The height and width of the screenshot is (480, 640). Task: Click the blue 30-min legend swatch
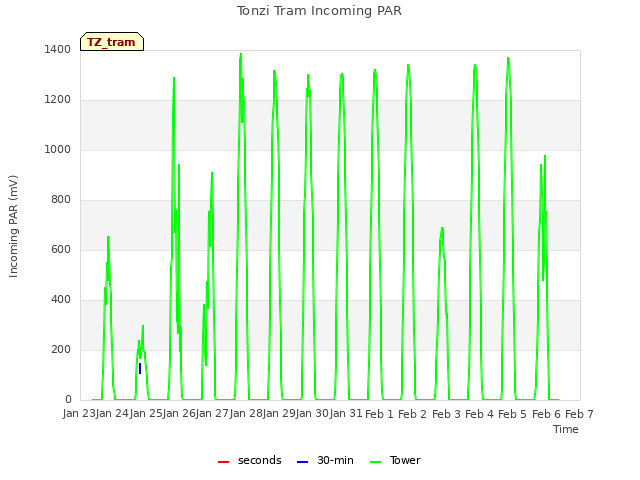(x=302, y=462)
